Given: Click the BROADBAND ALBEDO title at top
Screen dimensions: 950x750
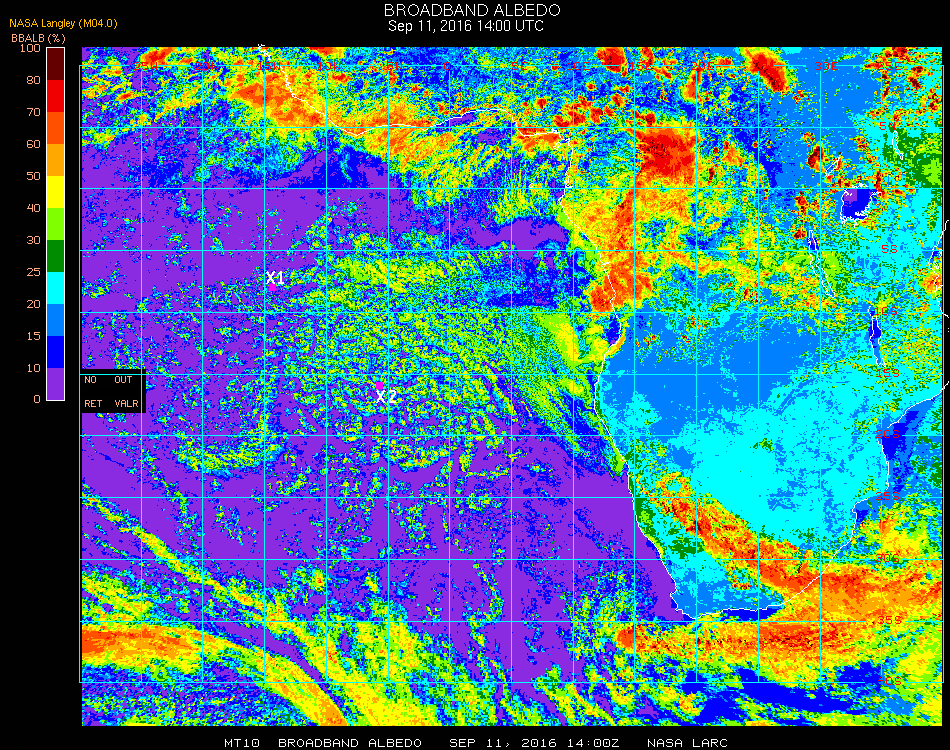Looking at the screenshot, I should click(472, 10).
